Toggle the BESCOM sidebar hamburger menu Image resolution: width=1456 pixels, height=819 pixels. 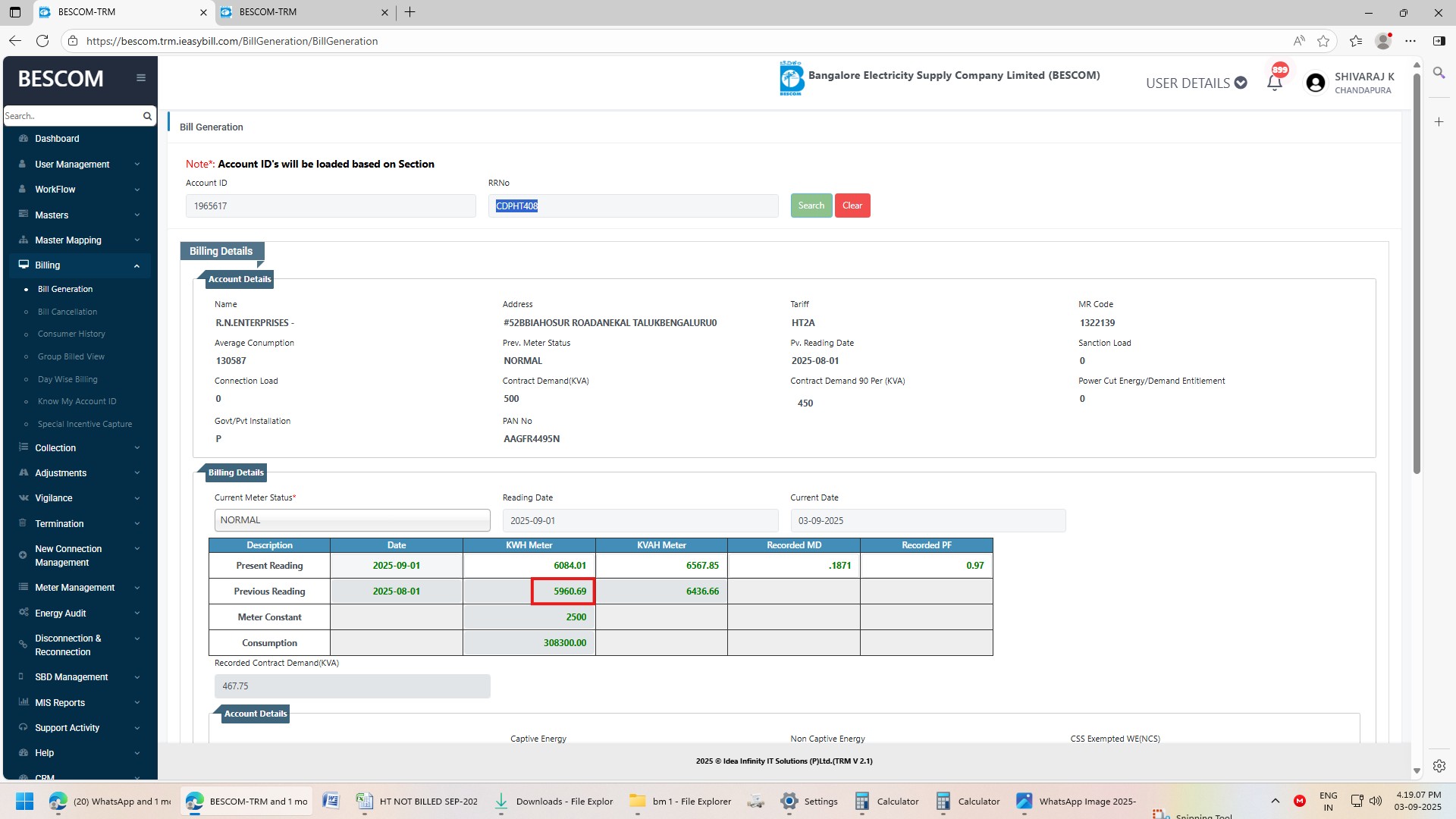(141, 77)
